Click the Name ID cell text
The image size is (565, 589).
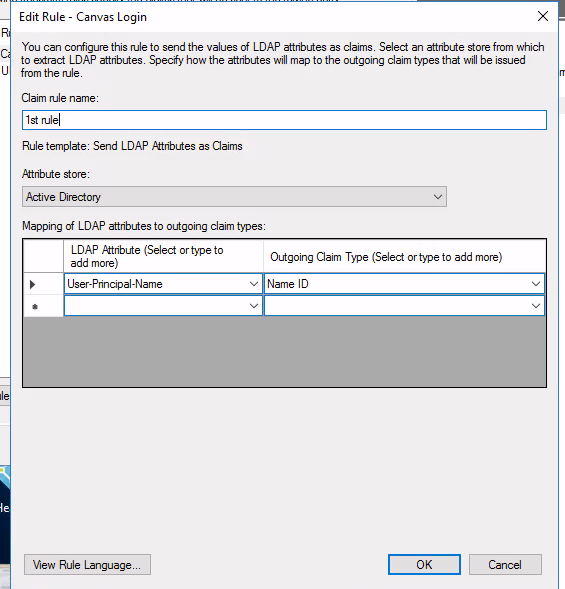click(288, 284)
